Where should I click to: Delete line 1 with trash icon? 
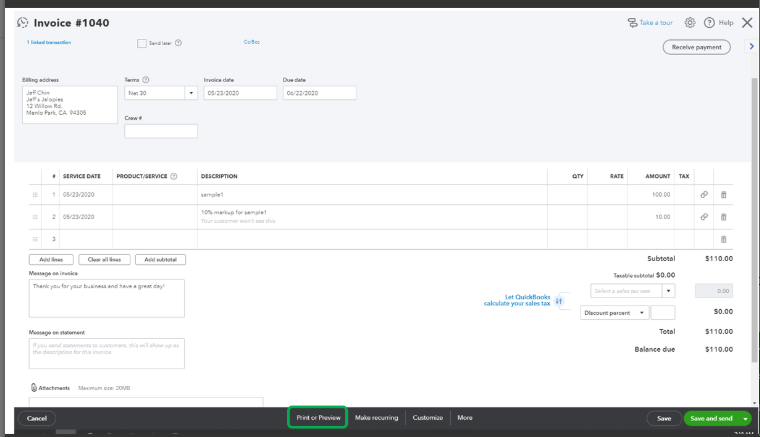coord(724,194)
